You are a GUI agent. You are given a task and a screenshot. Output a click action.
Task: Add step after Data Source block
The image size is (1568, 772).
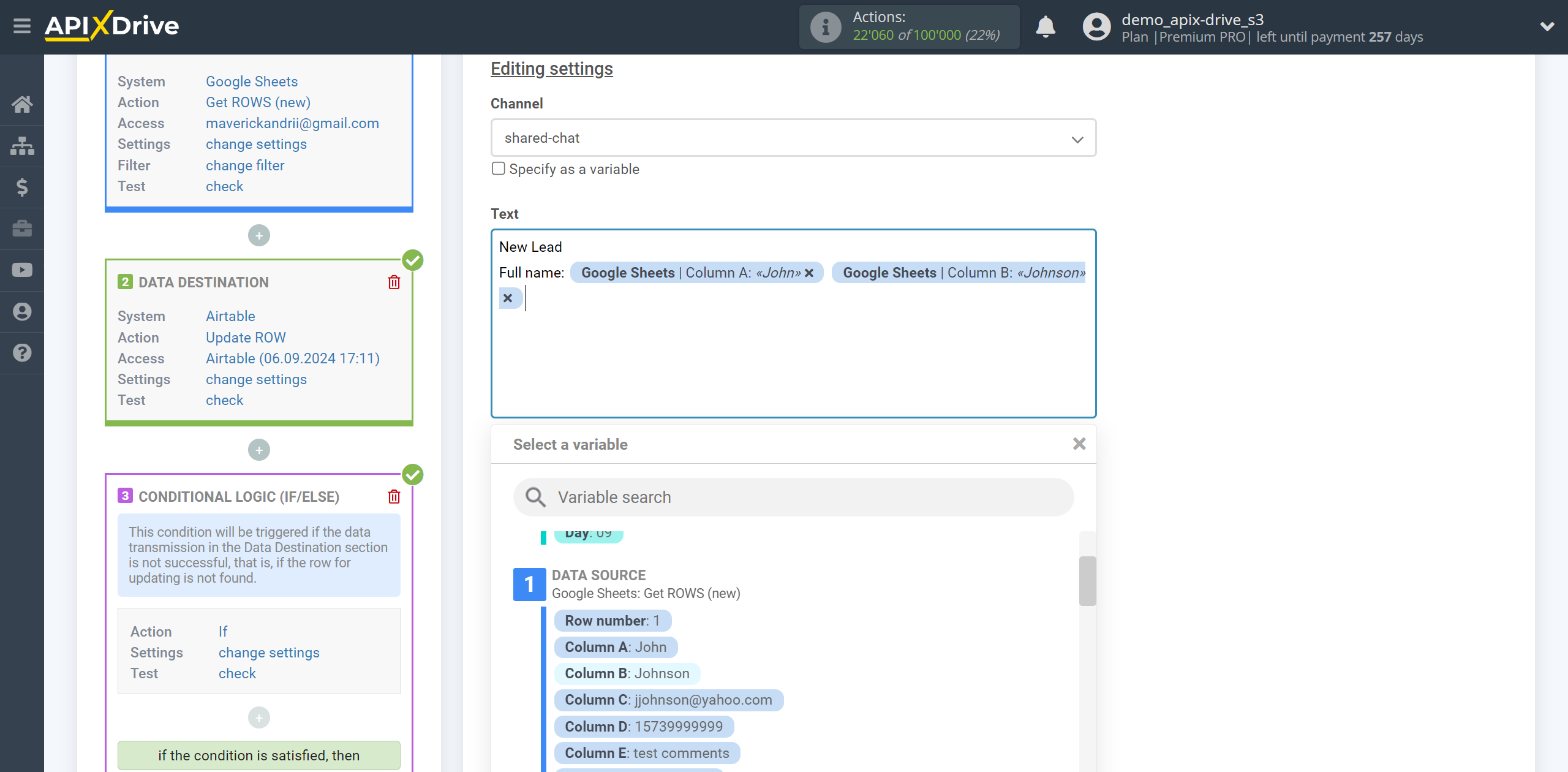(x=259, y=236)
